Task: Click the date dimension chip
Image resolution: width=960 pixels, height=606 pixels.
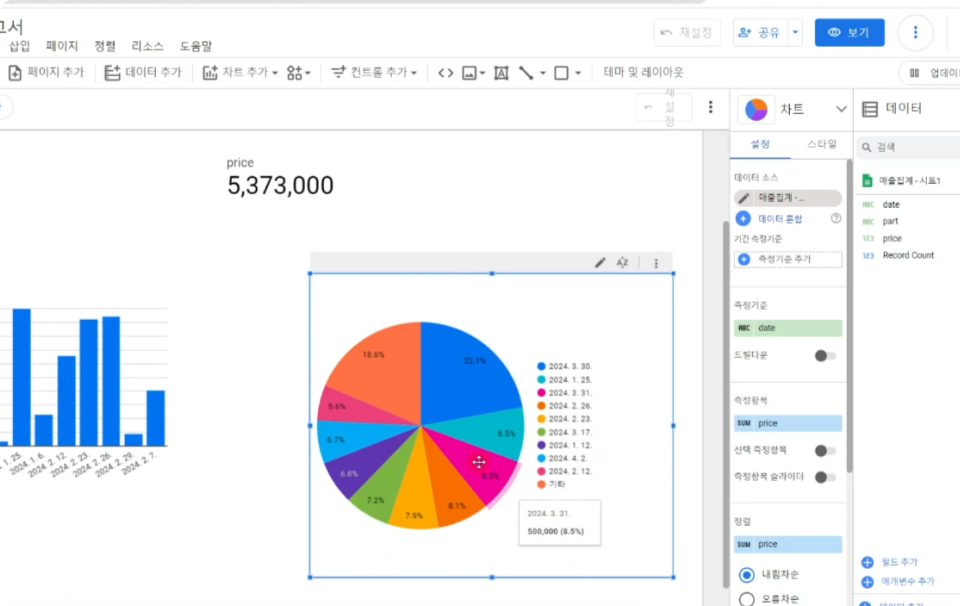Action: point(788,328)
